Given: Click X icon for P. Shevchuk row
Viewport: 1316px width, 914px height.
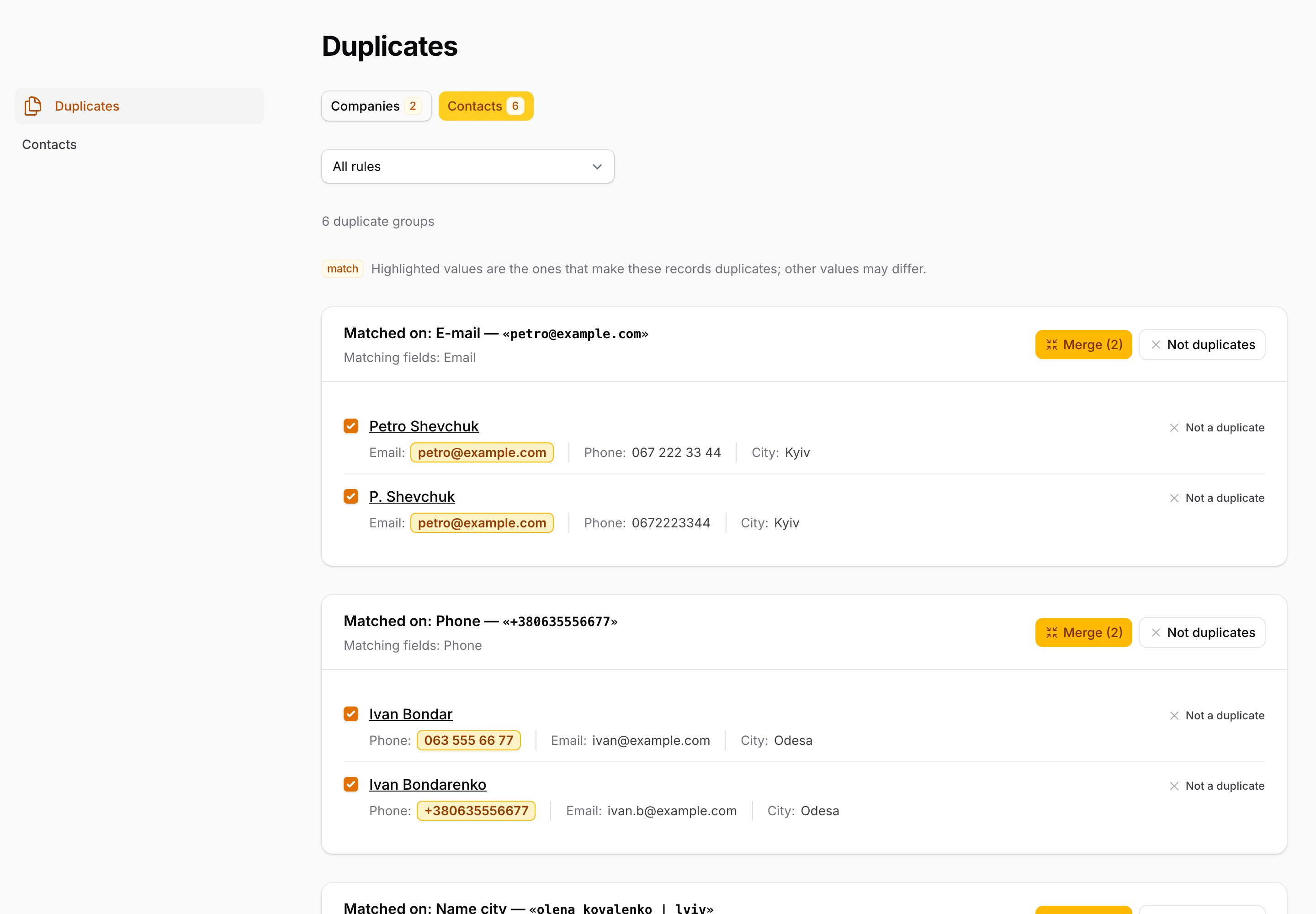Looking at the screenshot, I should coord(1174,498).
